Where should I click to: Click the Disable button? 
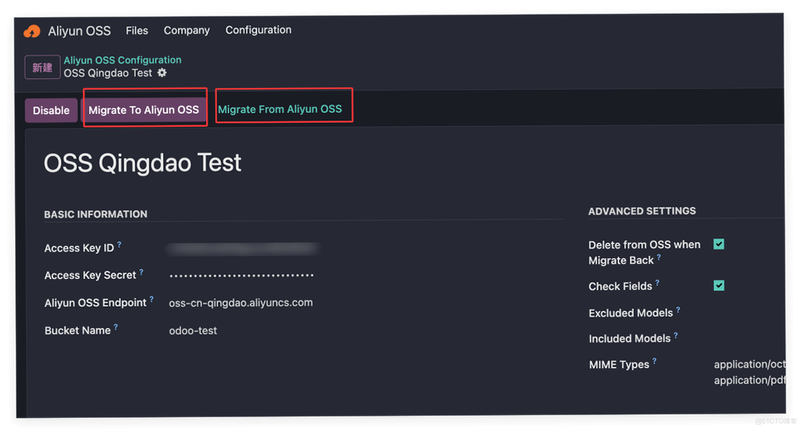(x=51, y=110)
